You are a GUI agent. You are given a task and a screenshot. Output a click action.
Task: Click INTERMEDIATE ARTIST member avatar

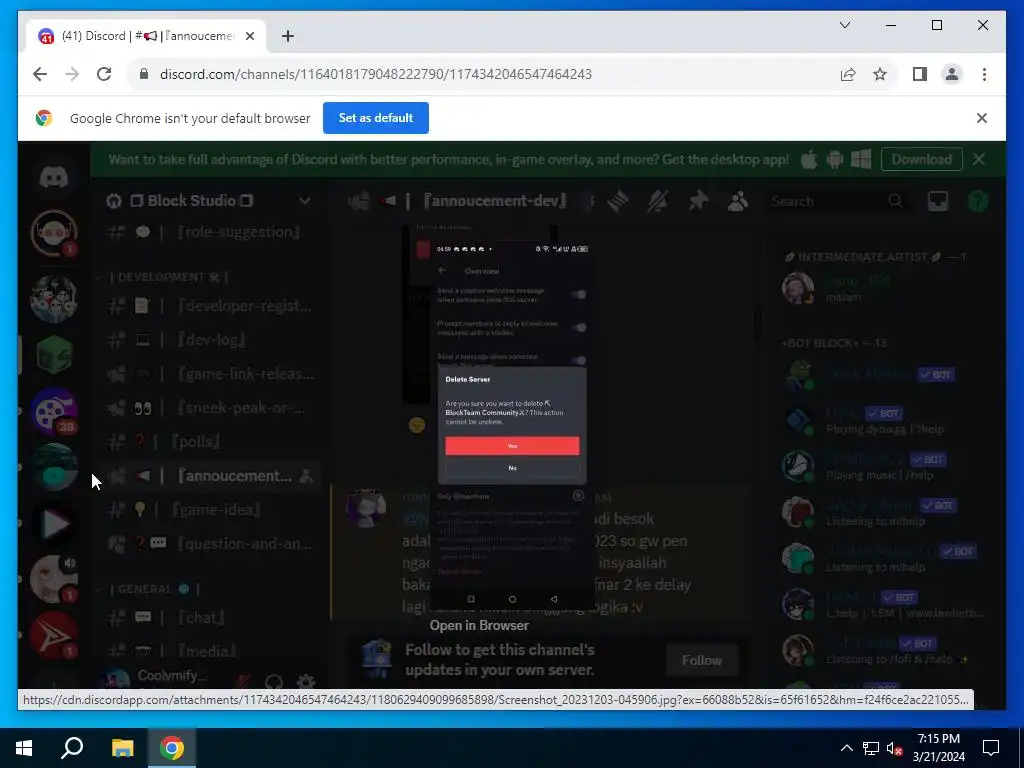(x=798, y=288)
